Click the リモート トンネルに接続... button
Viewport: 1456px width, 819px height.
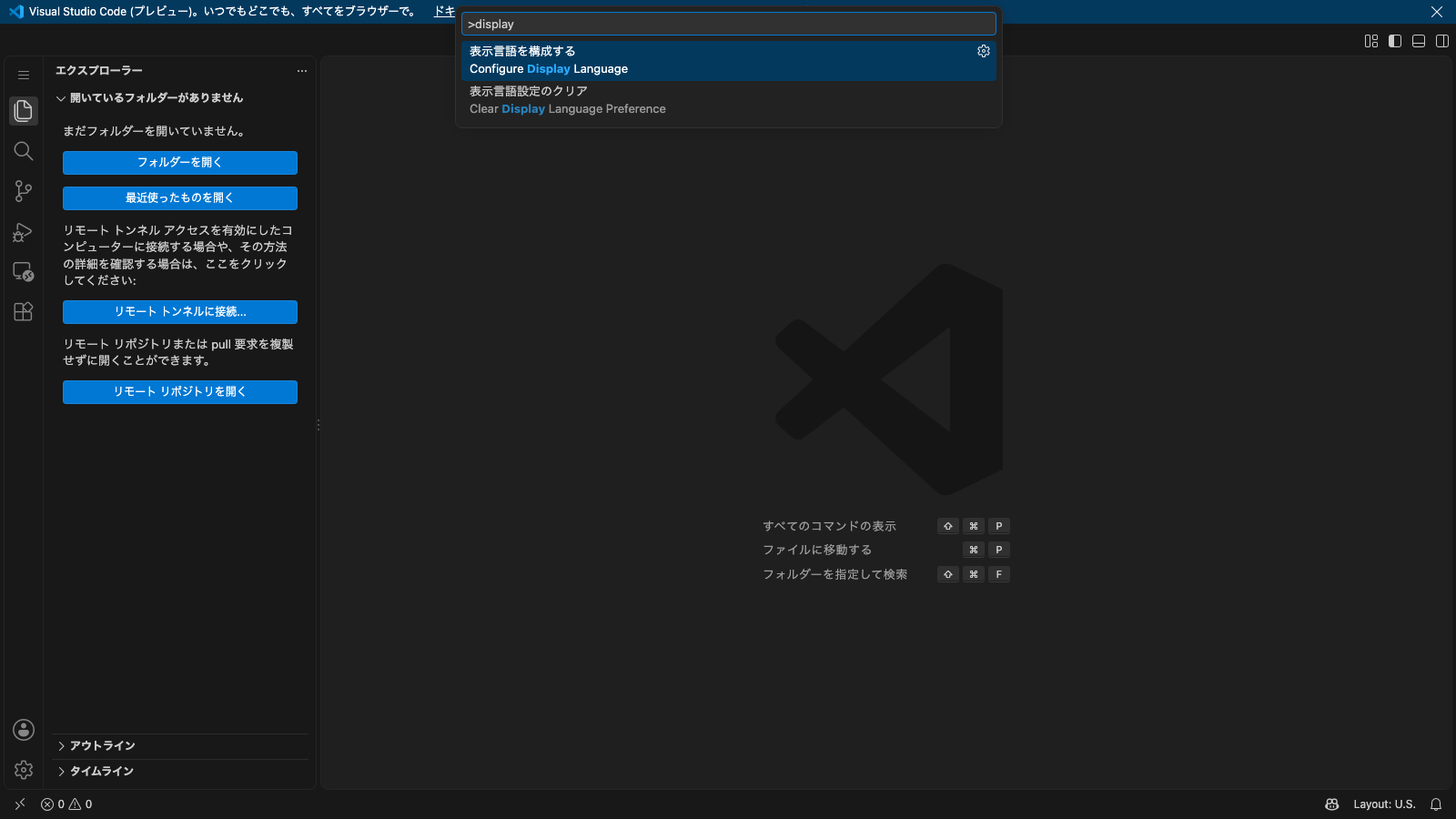tap(180, 312)
